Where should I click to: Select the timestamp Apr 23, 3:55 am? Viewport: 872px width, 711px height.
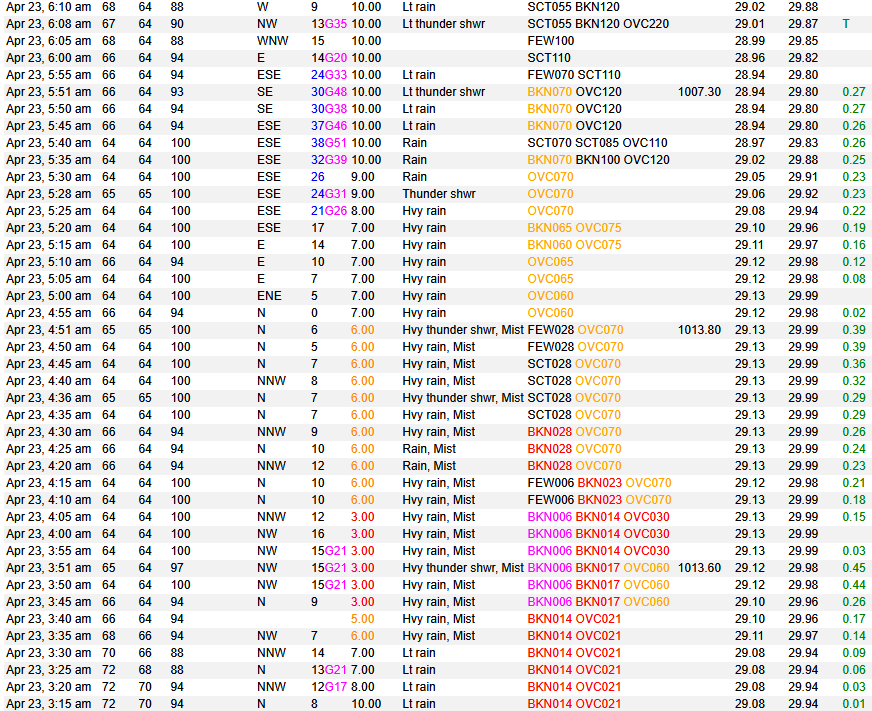point(48,550)
